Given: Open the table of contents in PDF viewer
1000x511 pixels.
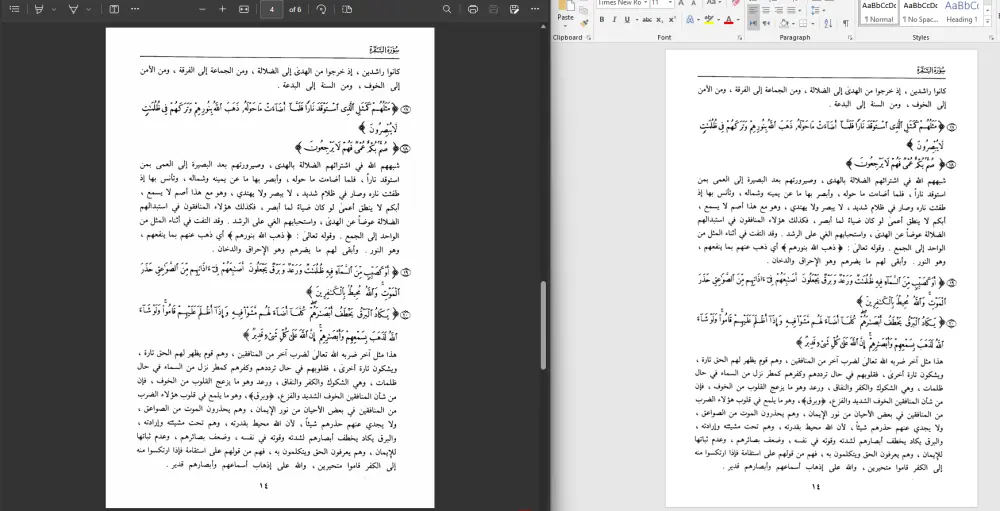Looking at the screenshot, I should pyautogui.click(x=14, y=10).
